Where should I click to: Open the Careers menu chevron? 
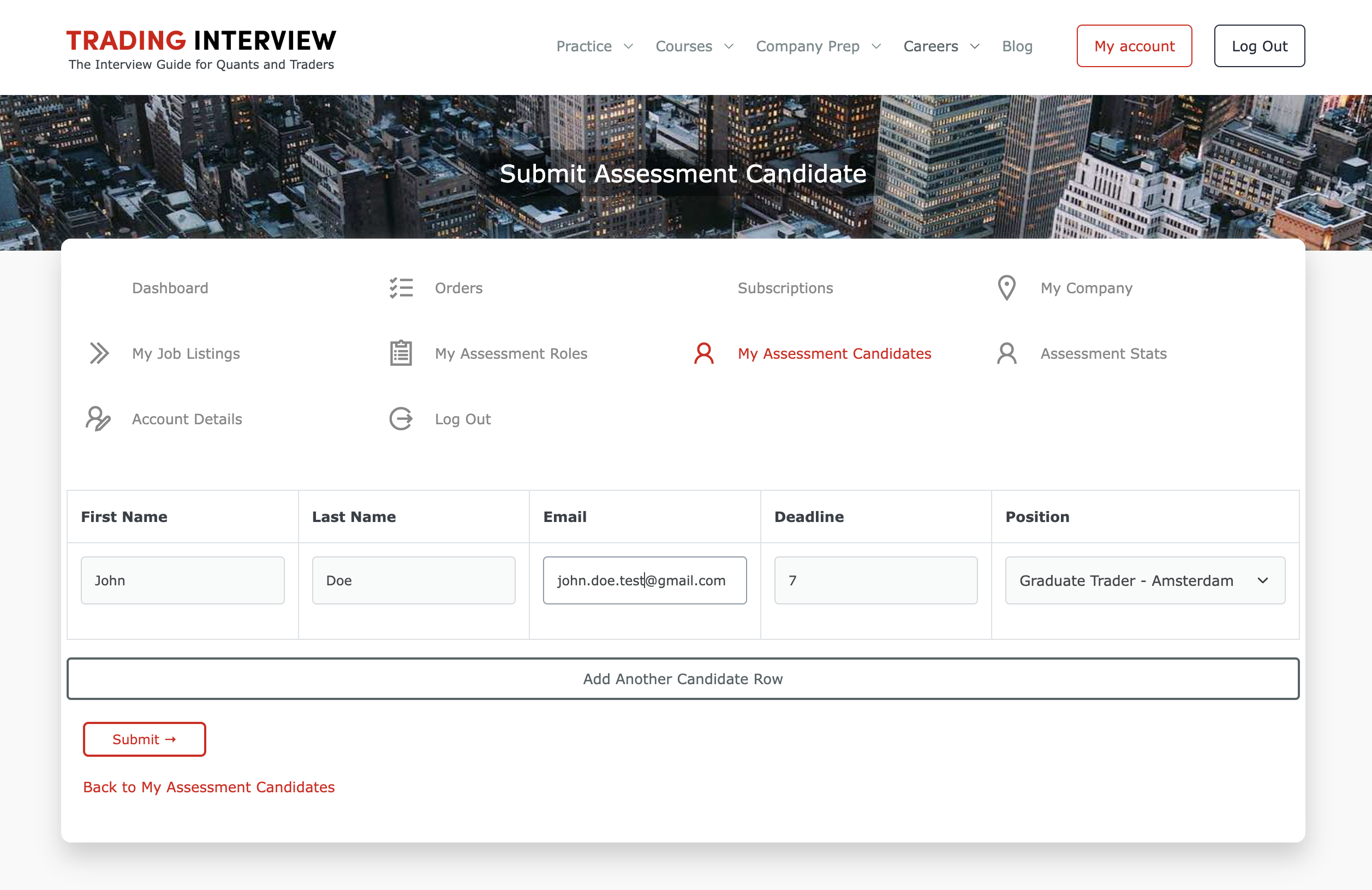(x=975, y=46)
